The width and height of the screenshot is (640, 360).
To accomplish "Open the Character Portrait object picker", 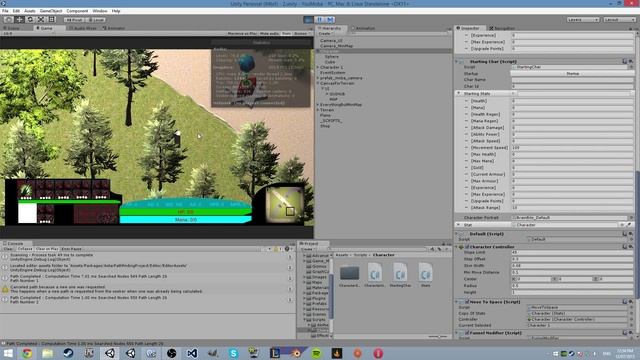I will tap(631, 218).
